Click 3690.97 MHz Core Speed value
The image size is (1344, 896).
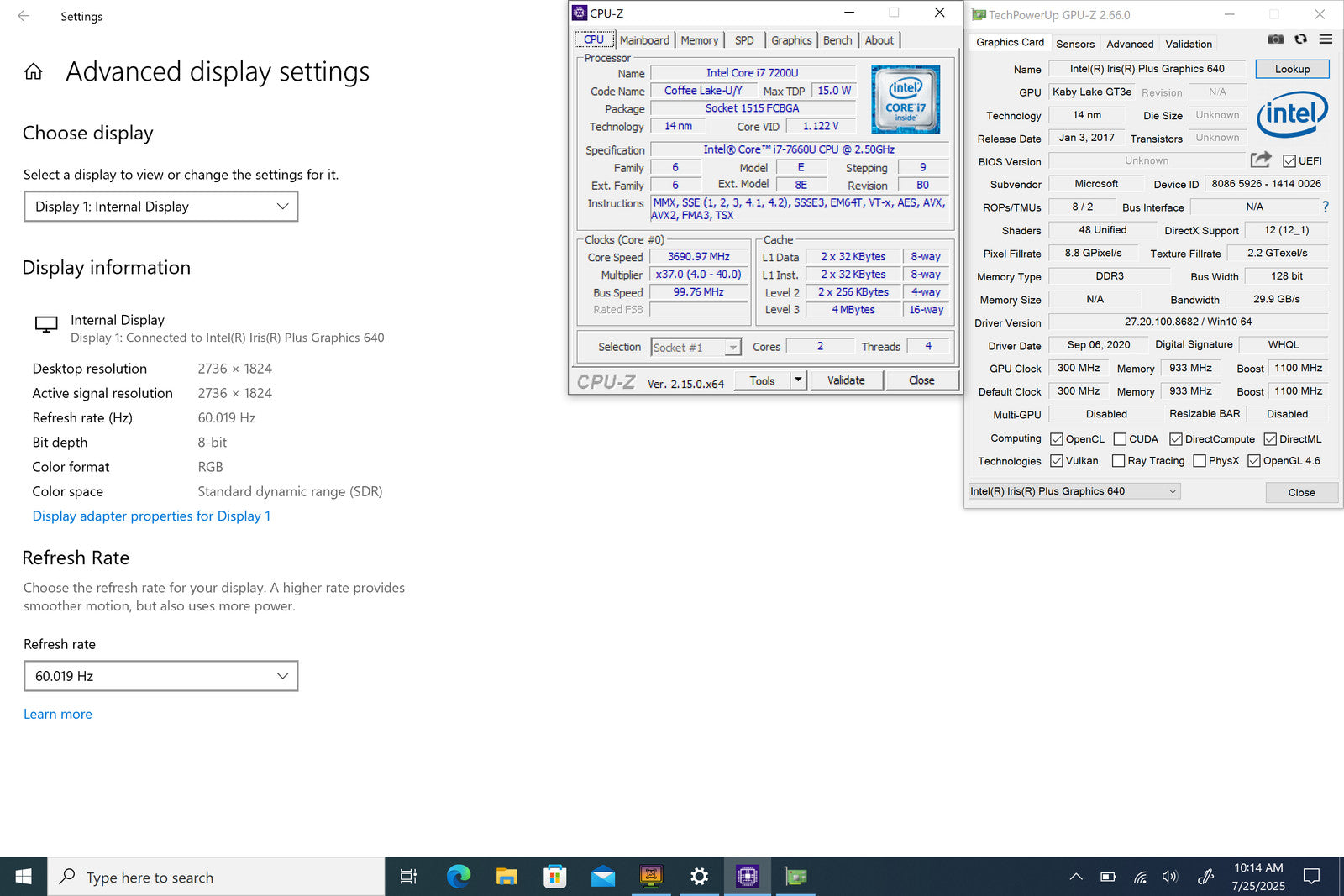[x=699, y=257]
